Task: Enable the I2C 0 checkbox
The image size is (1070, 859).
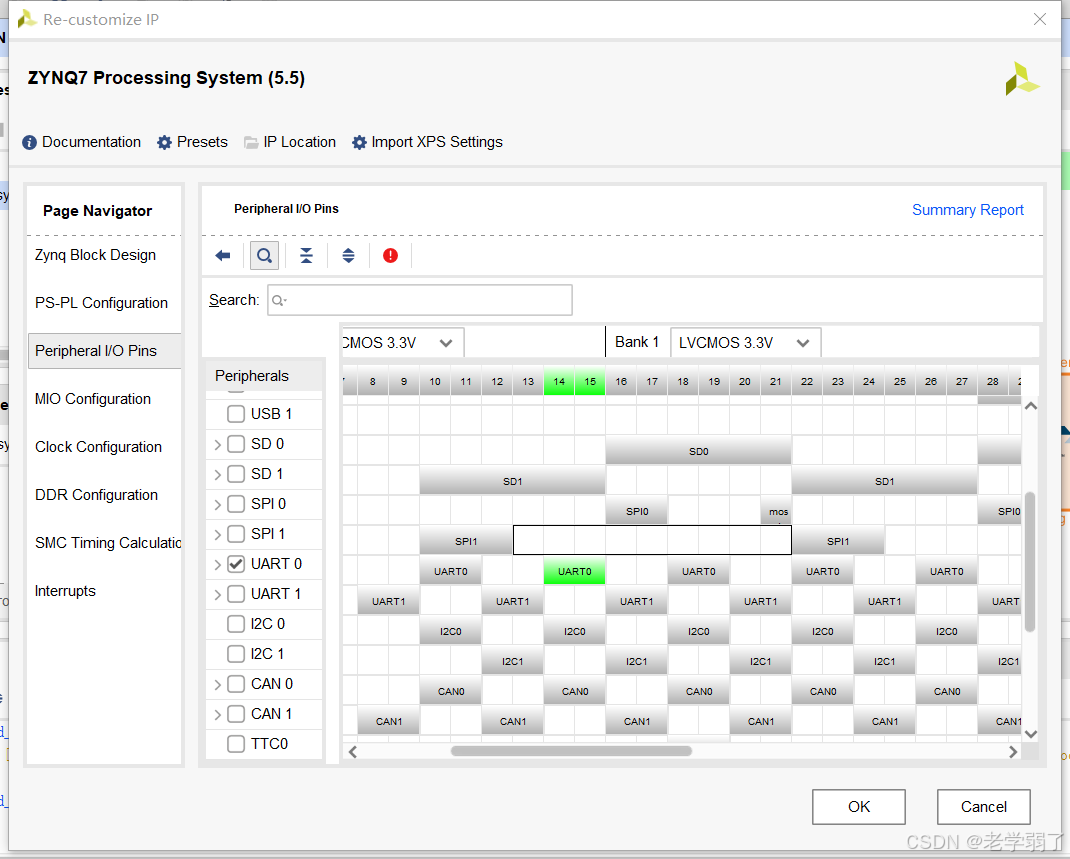Action: (x=236, y=624)
